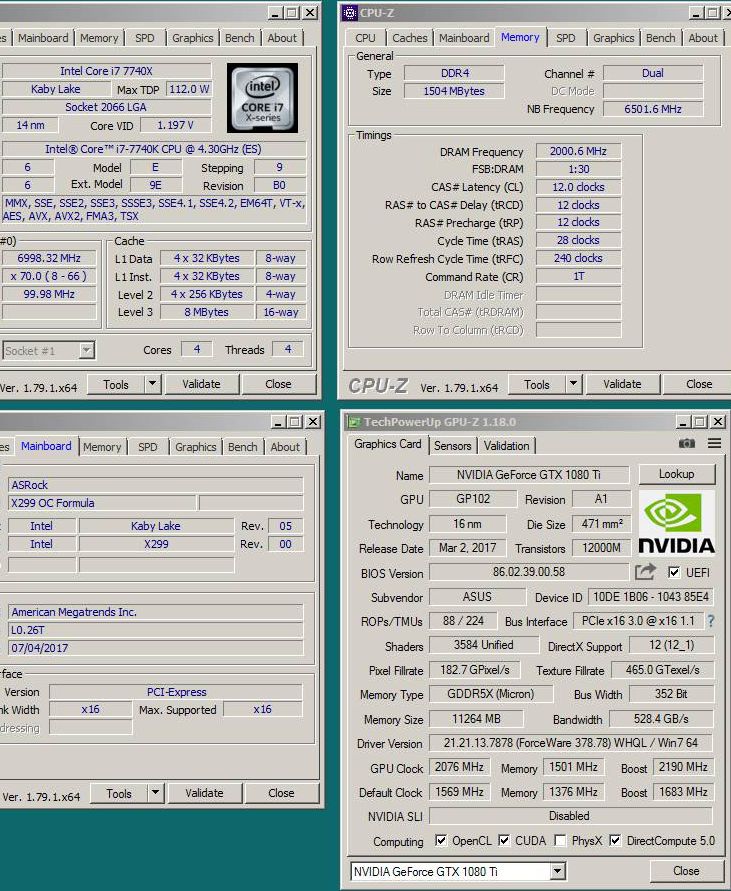731x891 pixels.
Task: Open Tools dropdown arrow in Mainboard window
Action: click(x=155, y=793)
